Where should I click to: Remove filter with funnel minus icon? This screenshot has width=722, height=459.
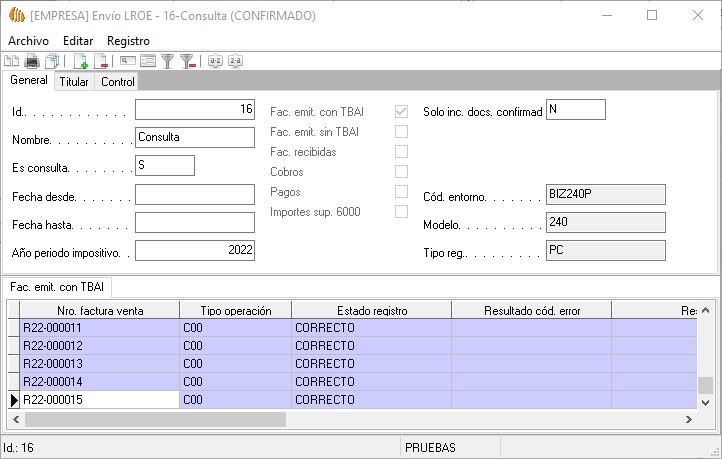pos(187,62)
